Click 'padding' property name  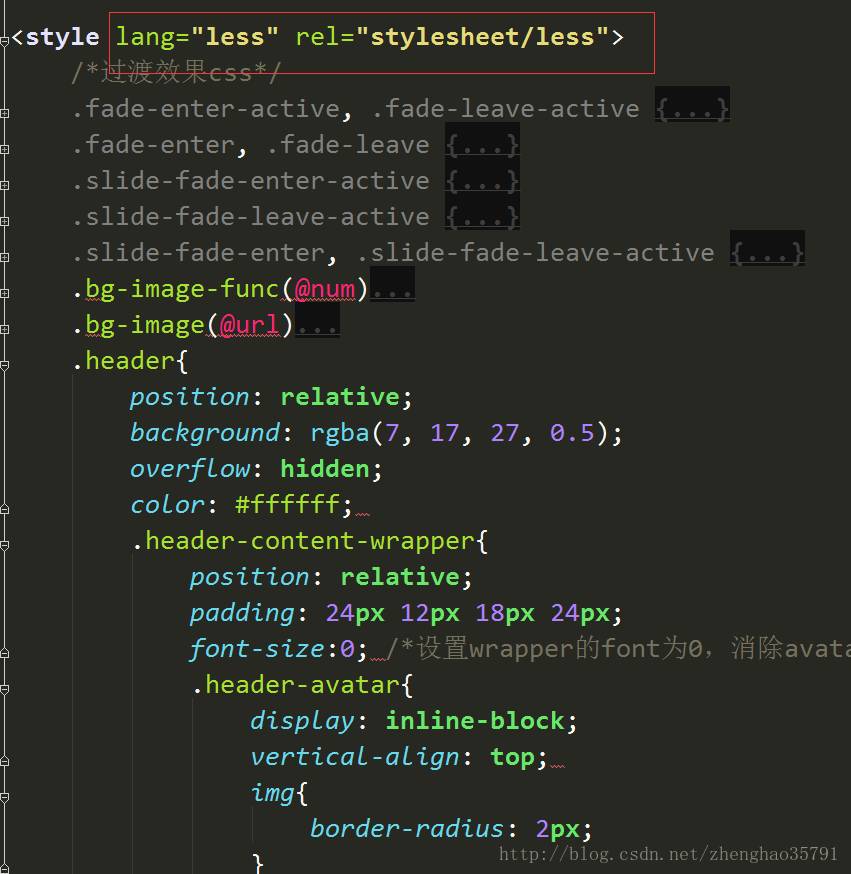click(x=242, y=613)
